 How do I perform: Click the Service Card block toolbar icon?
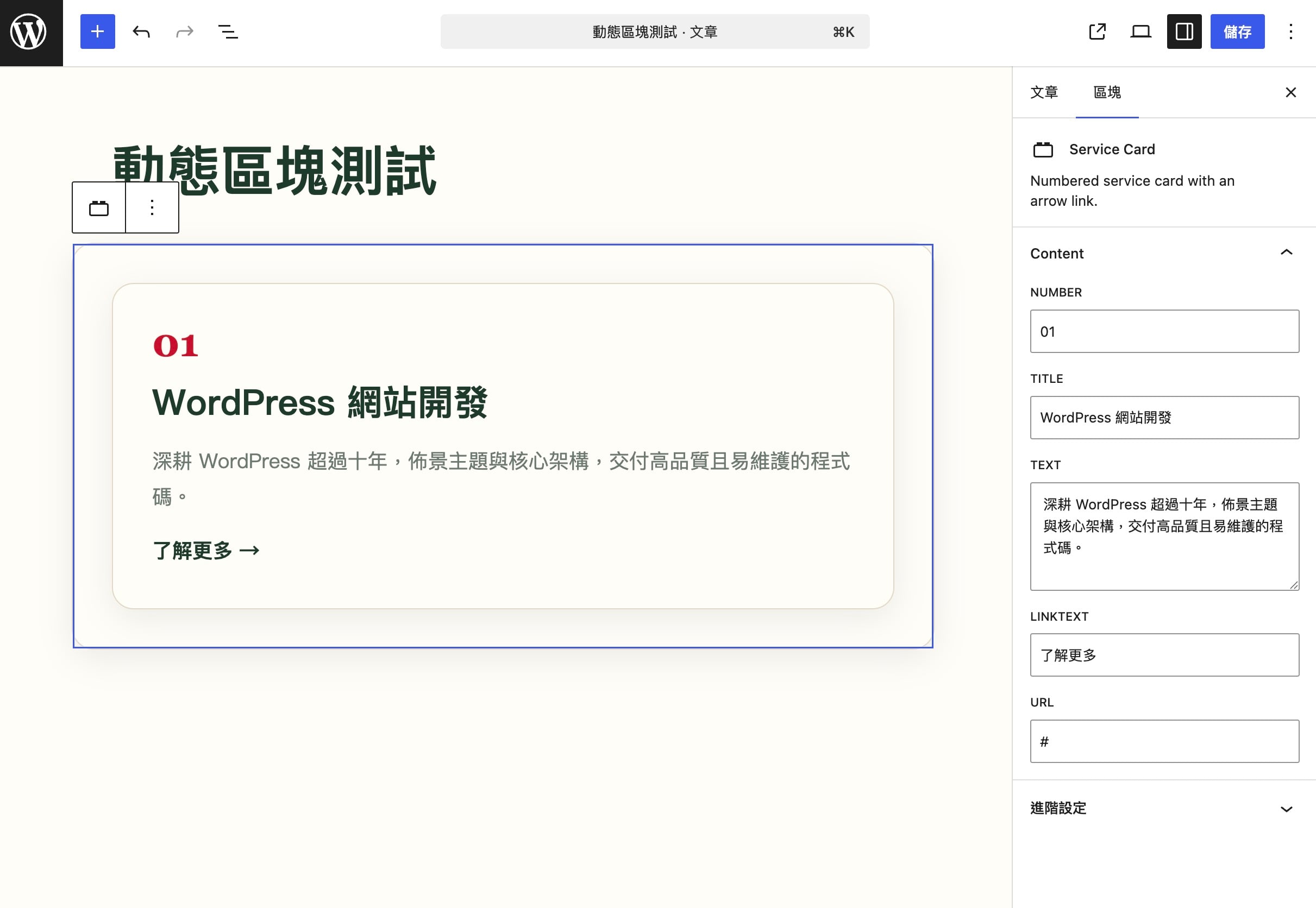click(x=99, y=207)
